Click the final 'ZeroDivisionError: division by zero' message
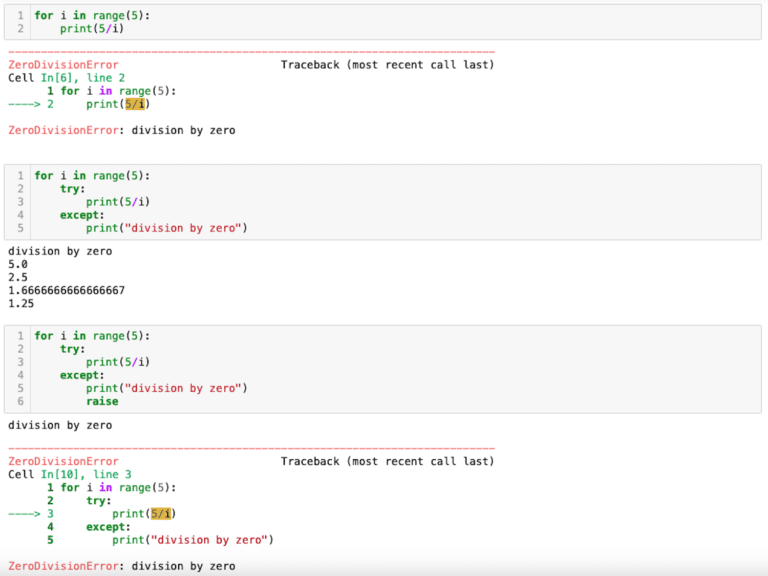768x576 pixels. (121, 566)
